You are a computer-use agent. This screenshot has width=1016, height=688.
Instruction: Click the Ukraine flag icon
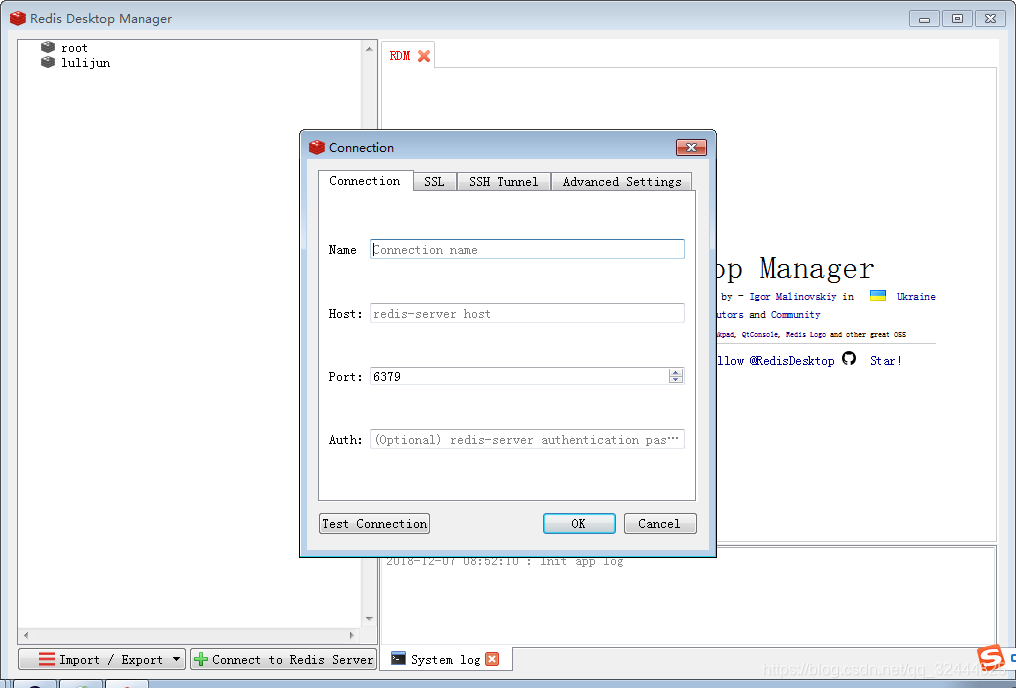point(878,295)
